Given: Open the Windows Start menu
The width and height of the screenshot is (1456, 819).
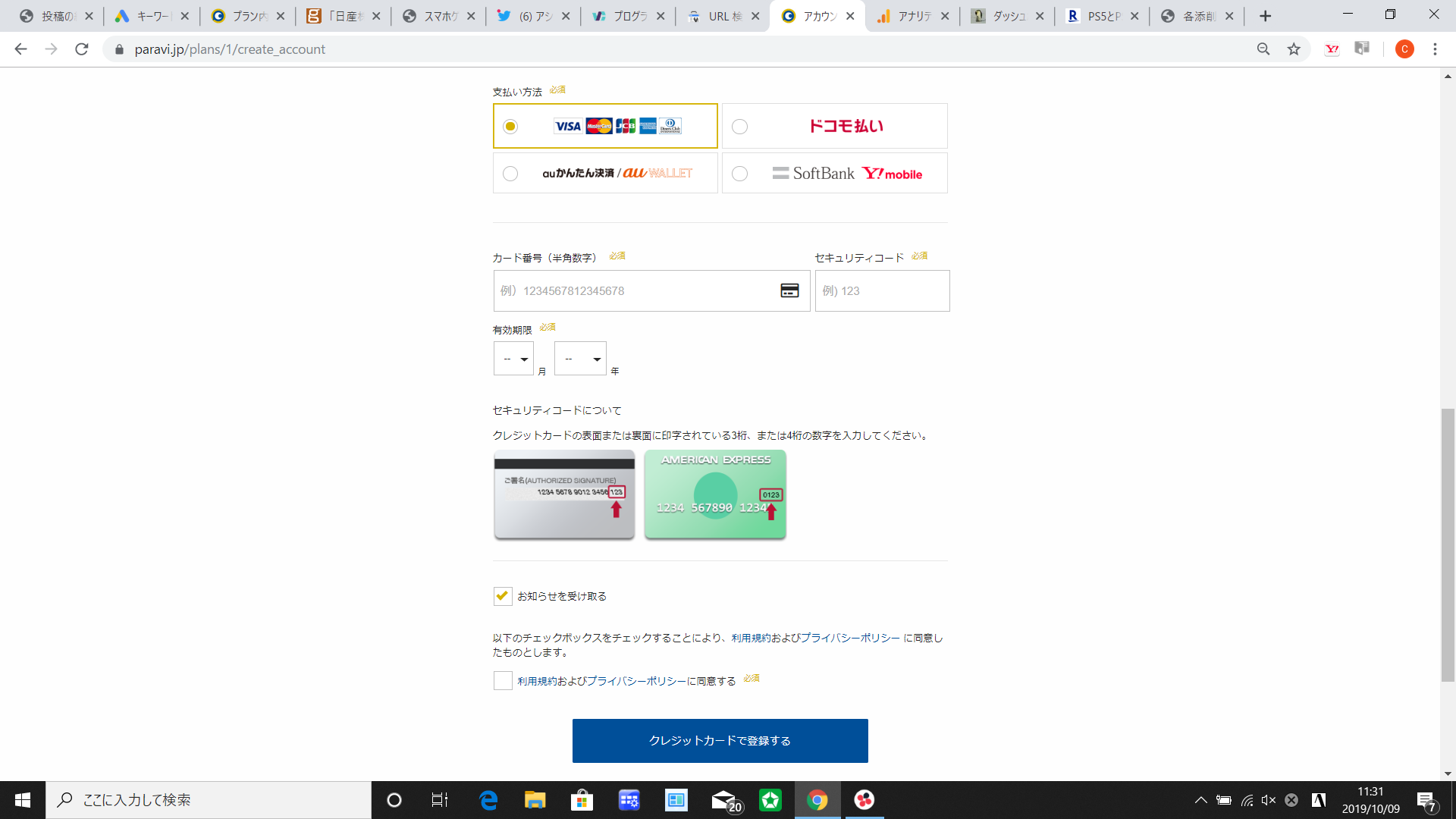Looking at the screenshot, I should [23, 800].
